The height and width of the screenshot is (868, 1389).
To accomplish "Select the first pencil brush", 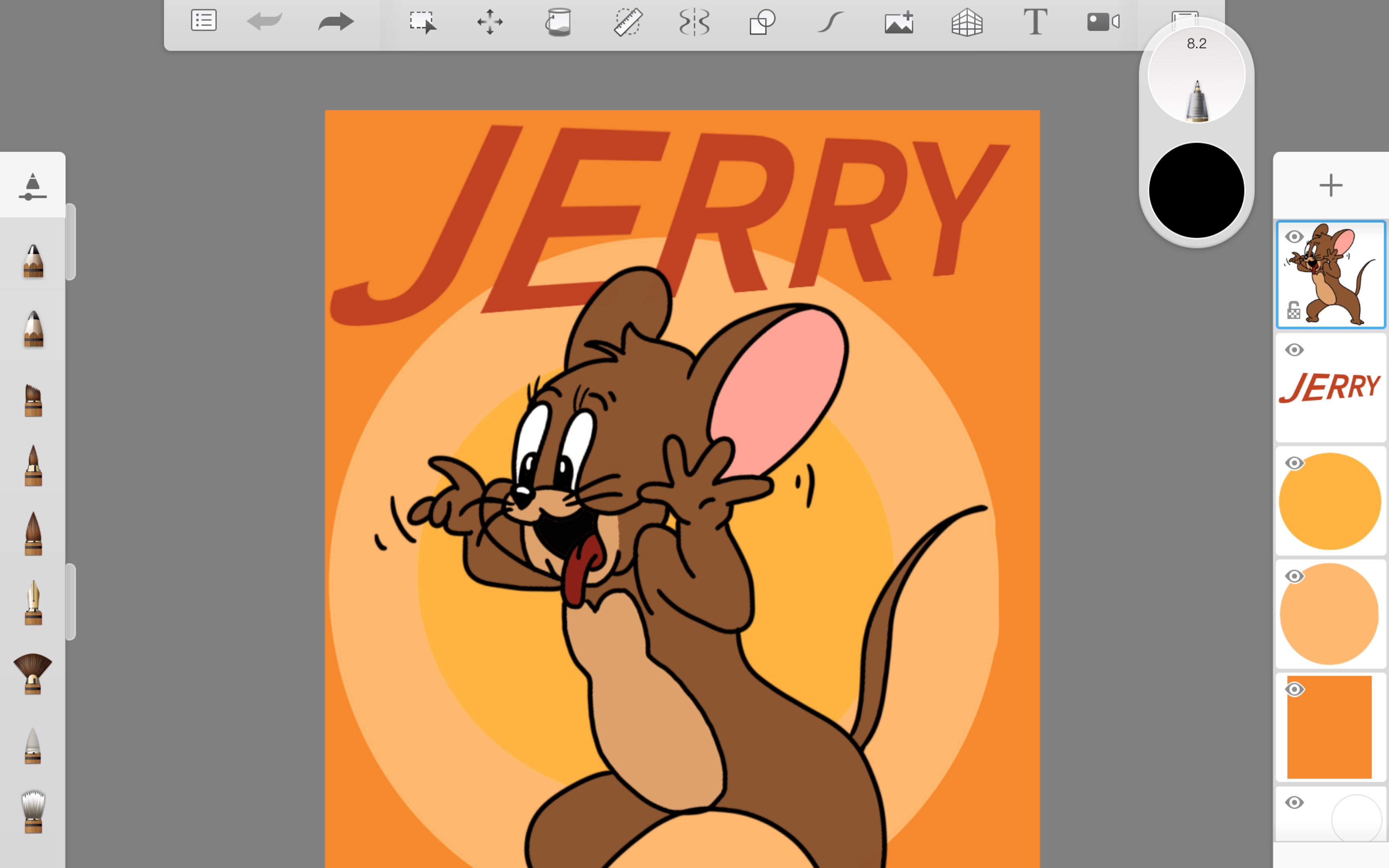I will [x=33, y=261].
